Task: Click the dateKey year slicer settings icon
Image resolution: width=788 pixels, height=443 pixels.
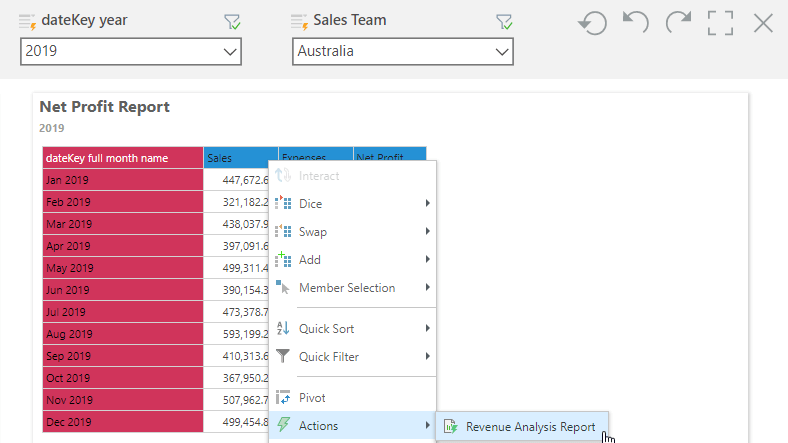Action: [x=27, y=22]
